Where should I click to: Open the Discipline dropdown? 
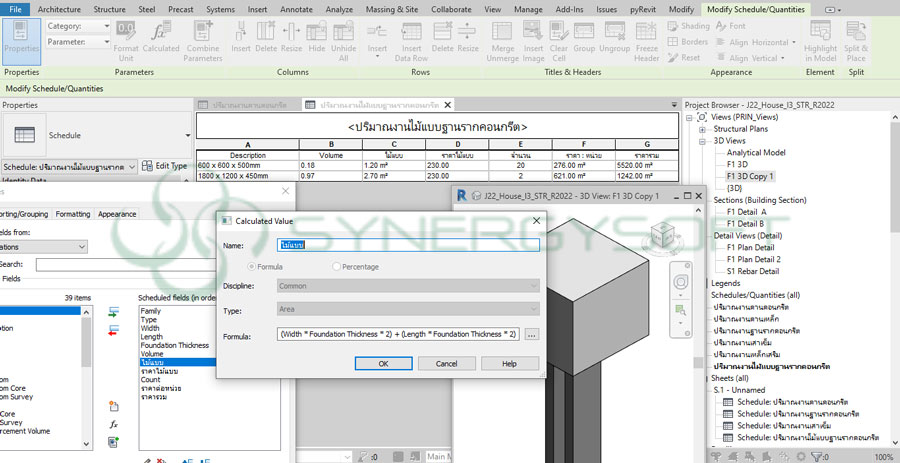408,286
